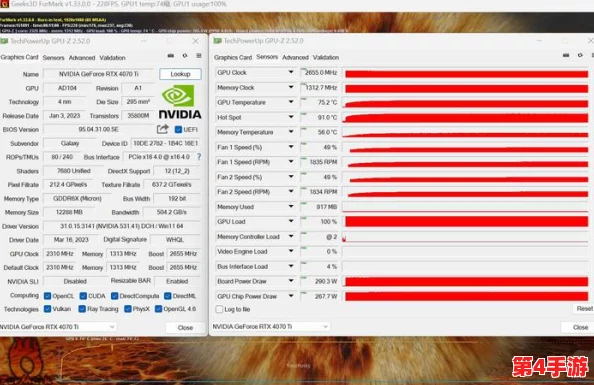Viewport: 594px width, 385px height.
Task: Click the BIOS Version field
Action: pos(98,129)
